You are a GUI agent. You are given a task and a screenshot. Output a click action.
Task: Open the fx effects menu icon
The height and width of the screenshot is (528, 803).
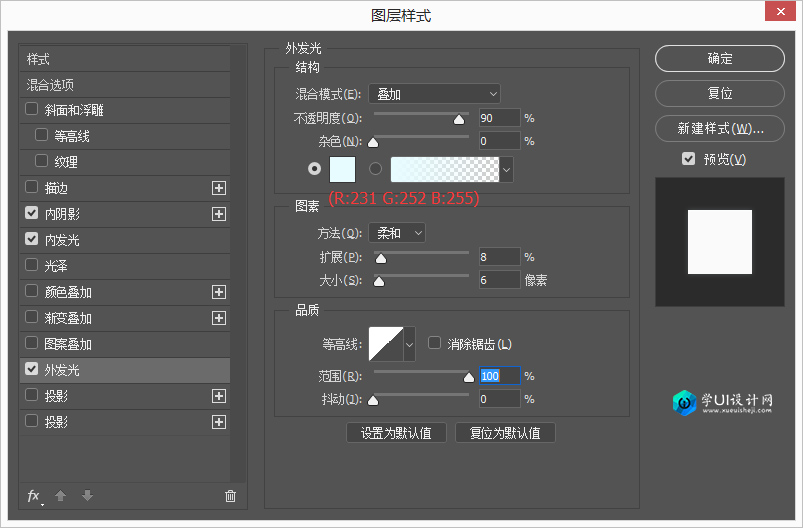coord(34,496)
